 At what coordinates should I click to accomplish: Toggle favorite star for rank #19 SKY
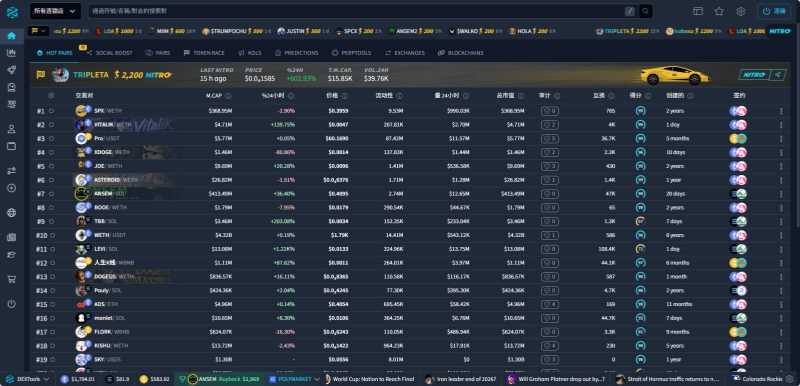[52, 359]
